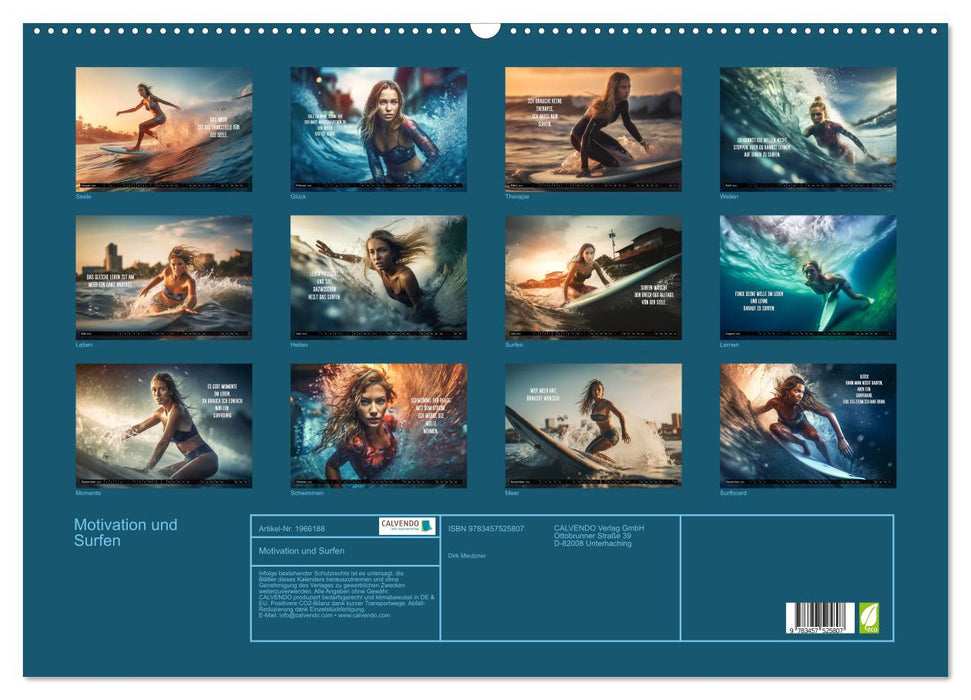Image resolution: width=971 pixels, height=700 pixels.
Task: Click the large Motivation und Surfen heading
Action: coord(125,532)
